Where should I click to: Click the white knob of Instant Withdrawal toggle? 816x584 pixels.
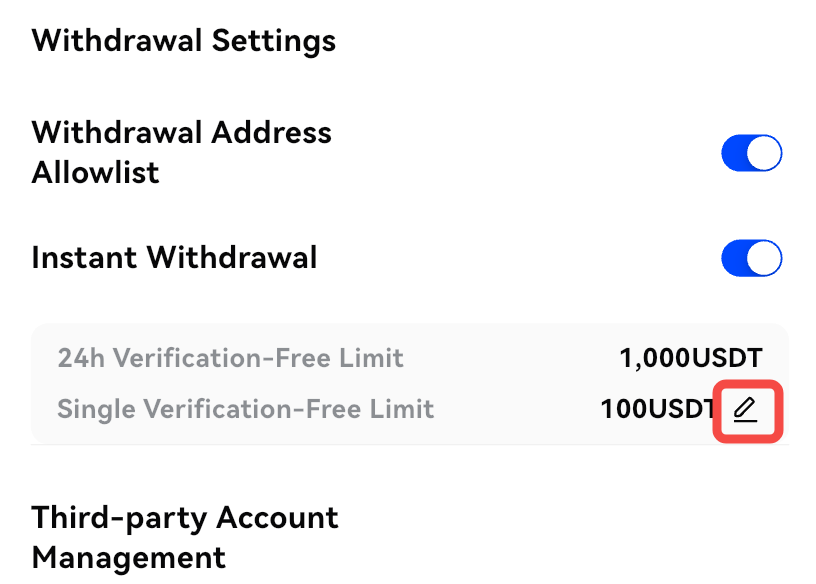[x=764, y=258]
